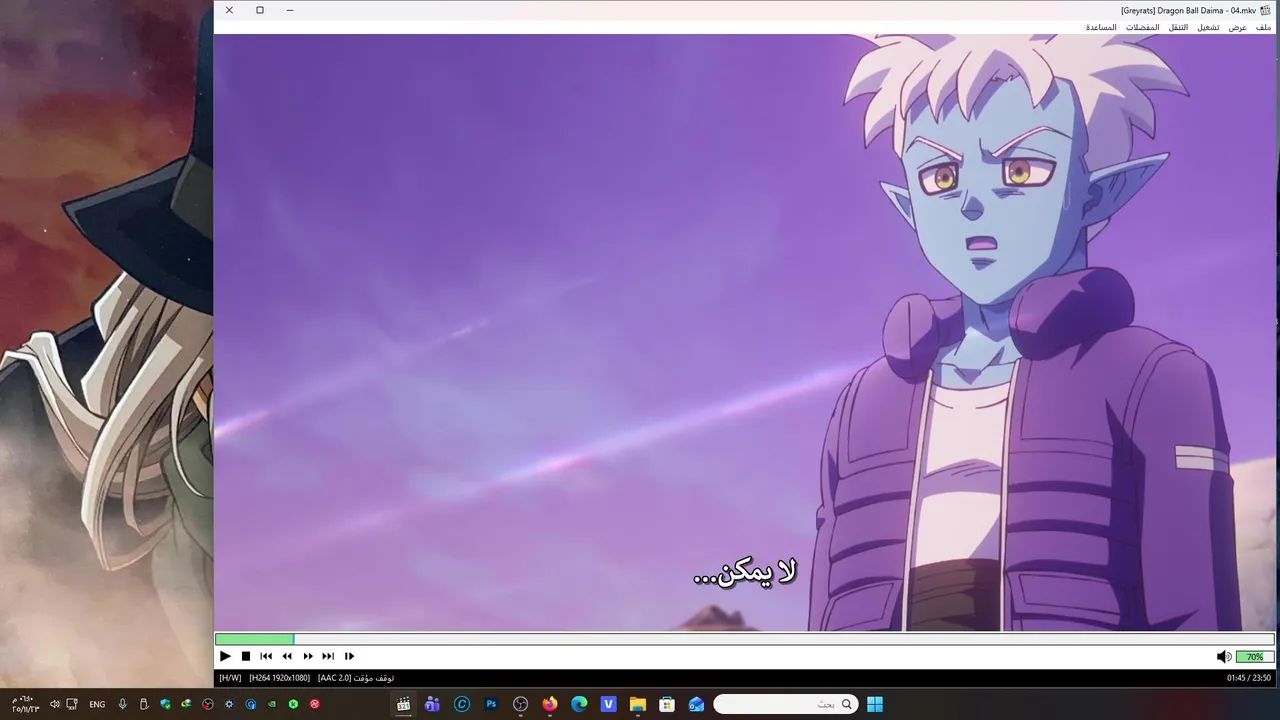Viewport: 1280px width, 720px height.
Task: Open OBS Studio from the taskbar
Action: (521, 704)
